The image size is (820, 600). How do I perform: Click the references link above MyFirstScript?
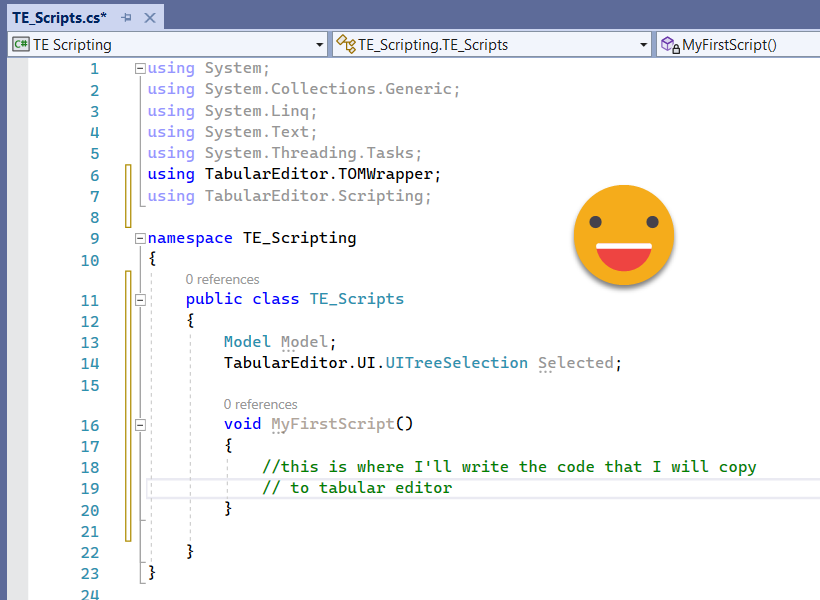click(x=260, y=405)
